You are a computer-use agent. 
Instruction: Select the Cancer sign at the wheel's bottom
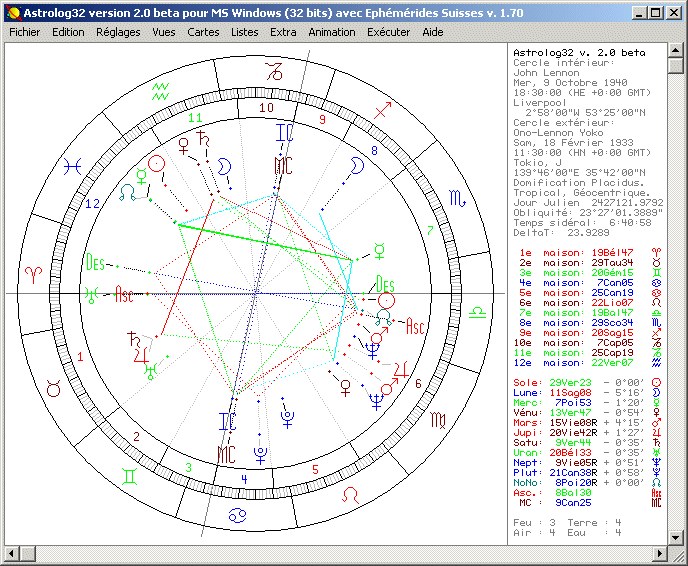tap(239, 517)
